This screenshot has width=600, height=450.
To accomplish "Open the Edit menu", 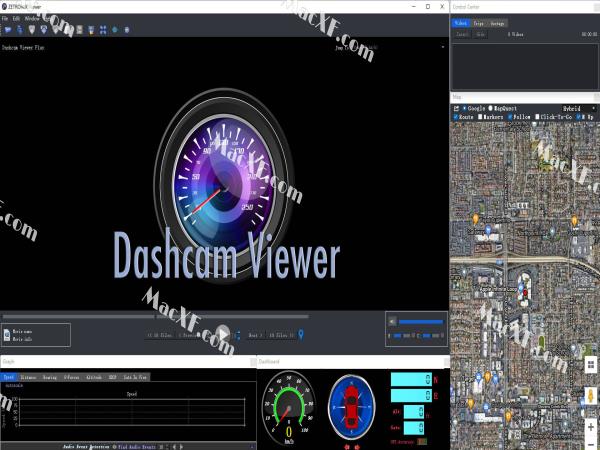I will point(16,18).
